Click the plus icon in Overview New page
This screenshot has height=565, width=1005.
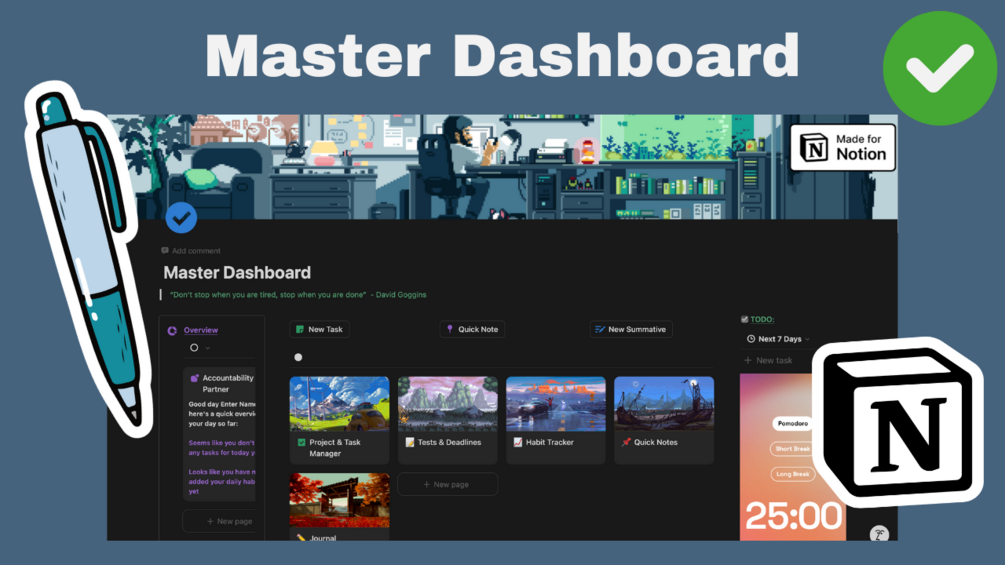(x=210, y=521)
